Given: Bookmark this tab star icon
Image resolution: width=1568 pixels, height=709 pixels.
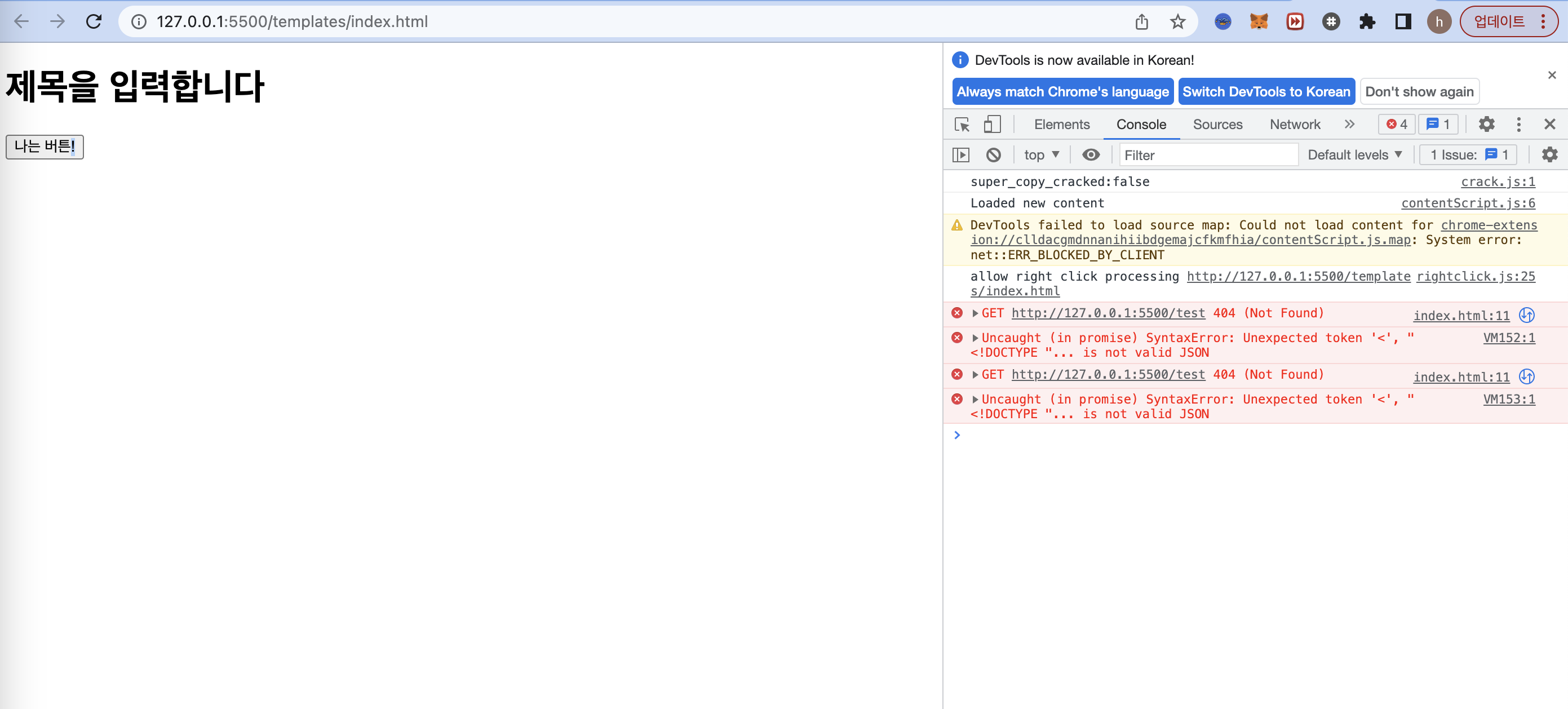Looking at the screenshot, I should [x=1178, y=22].
